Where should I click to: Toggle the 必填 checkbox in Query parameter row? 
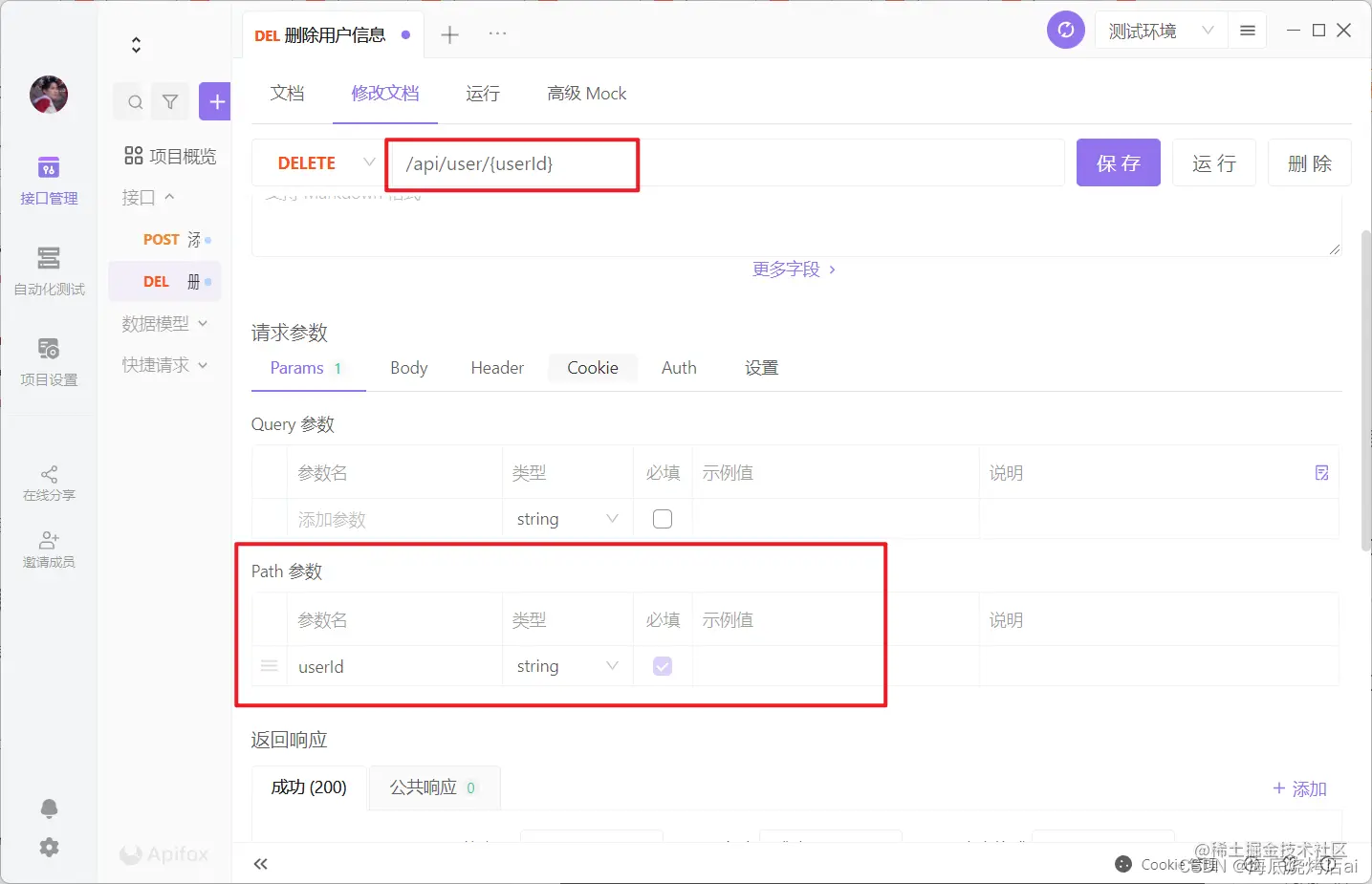(662, 518)
